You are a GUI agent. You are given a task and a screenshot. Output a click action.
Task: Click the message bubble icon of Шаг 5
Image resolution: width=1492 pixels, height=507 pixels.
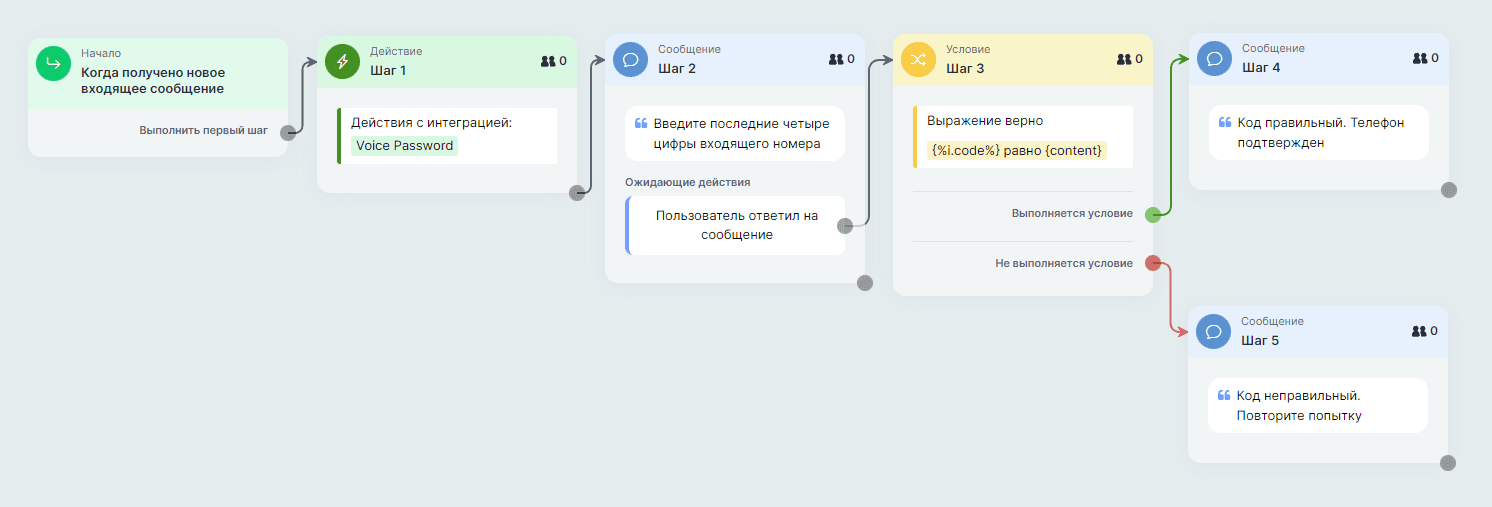1214,331
